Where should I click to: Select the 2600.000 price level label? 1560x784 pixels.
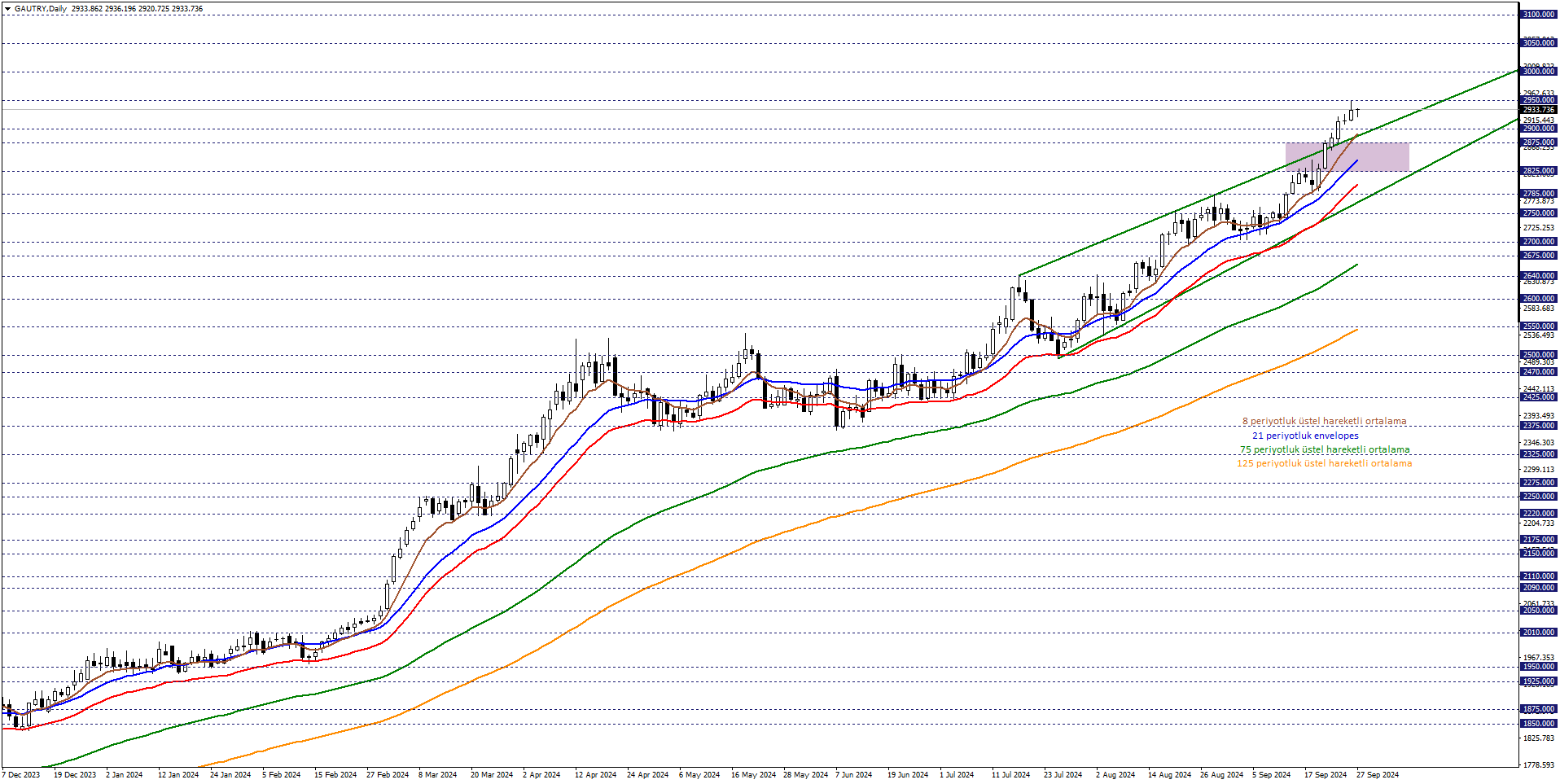pos(1539,299)
